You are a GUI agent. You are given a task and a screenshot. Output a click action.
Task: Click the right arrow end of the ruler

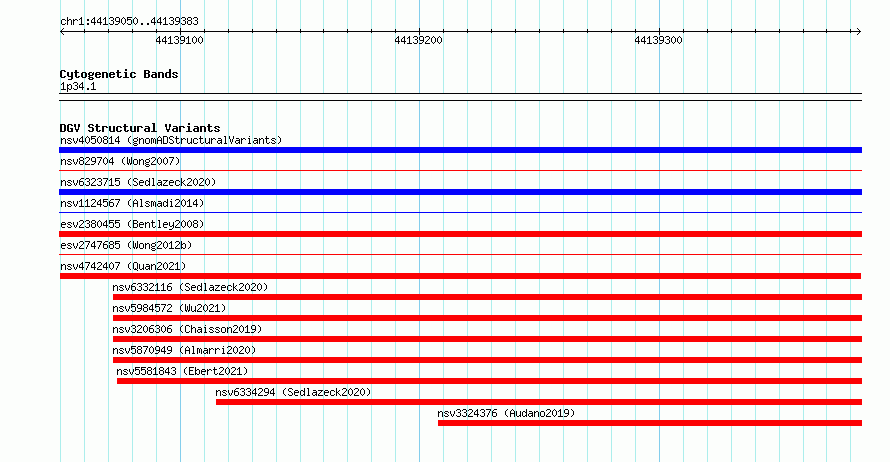859,31
